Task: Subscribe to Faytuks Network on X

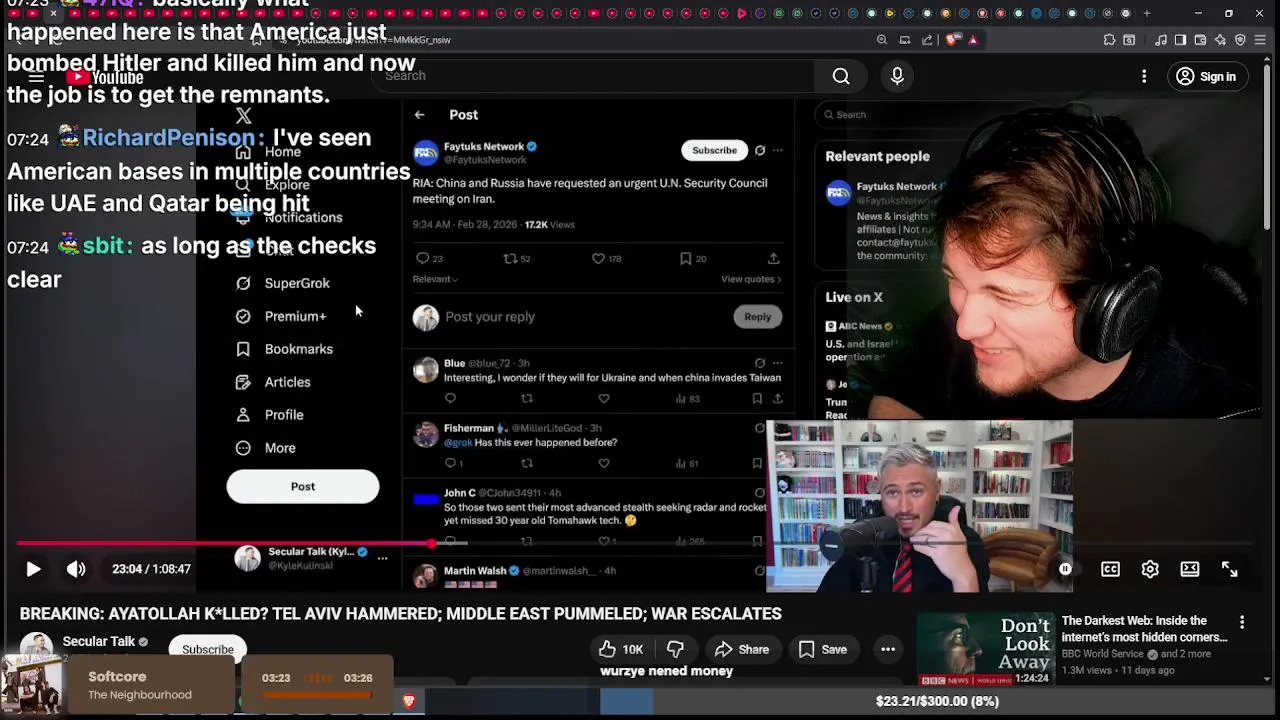Action: pyautogui.click(x=714, y=150)
